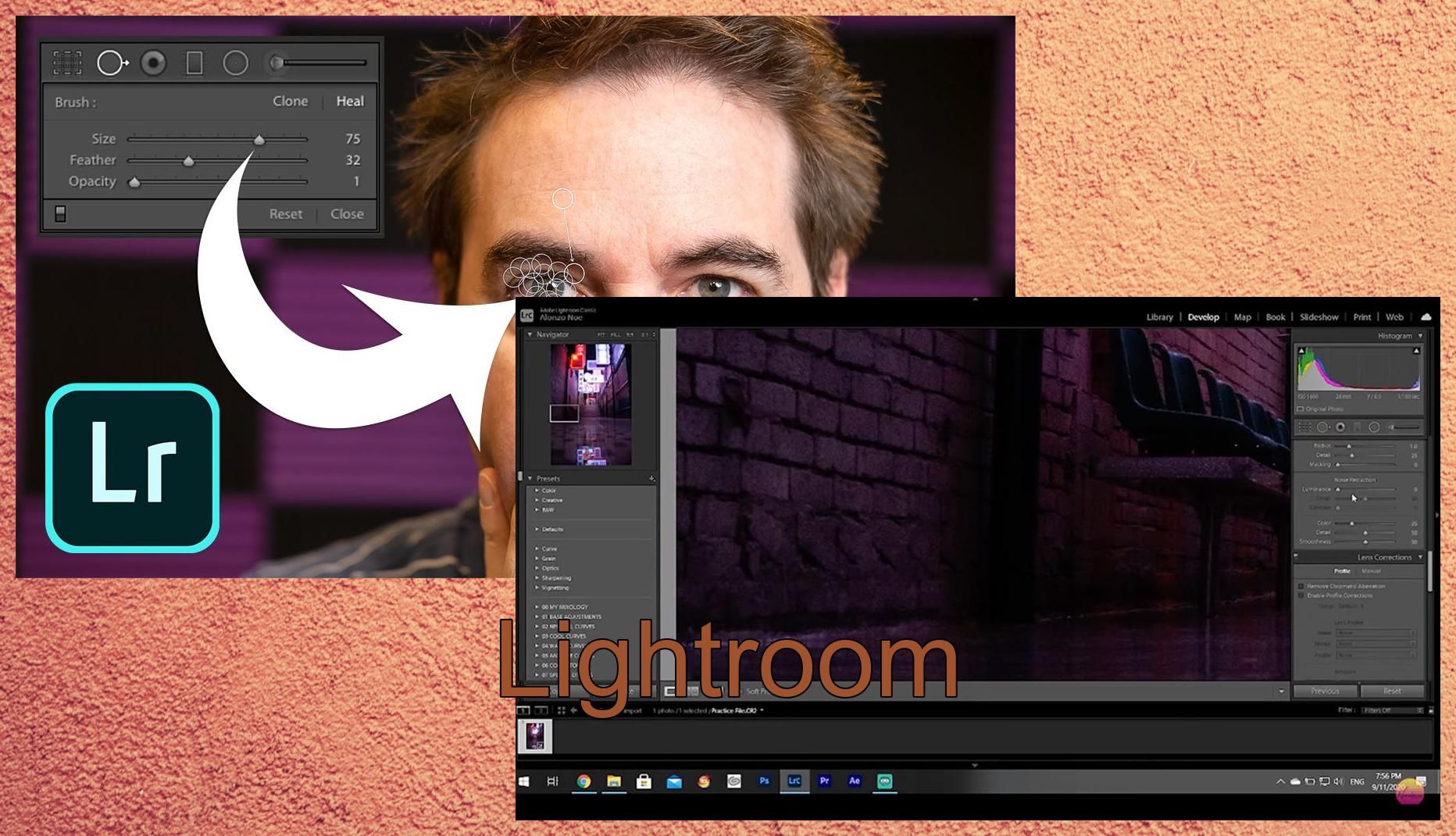Image resolution: width=1456 pixels, height=836 pixels.
Task: Select the filmstrip photo thumbnail
Action: pyautogui.click(x=535, y=736)
